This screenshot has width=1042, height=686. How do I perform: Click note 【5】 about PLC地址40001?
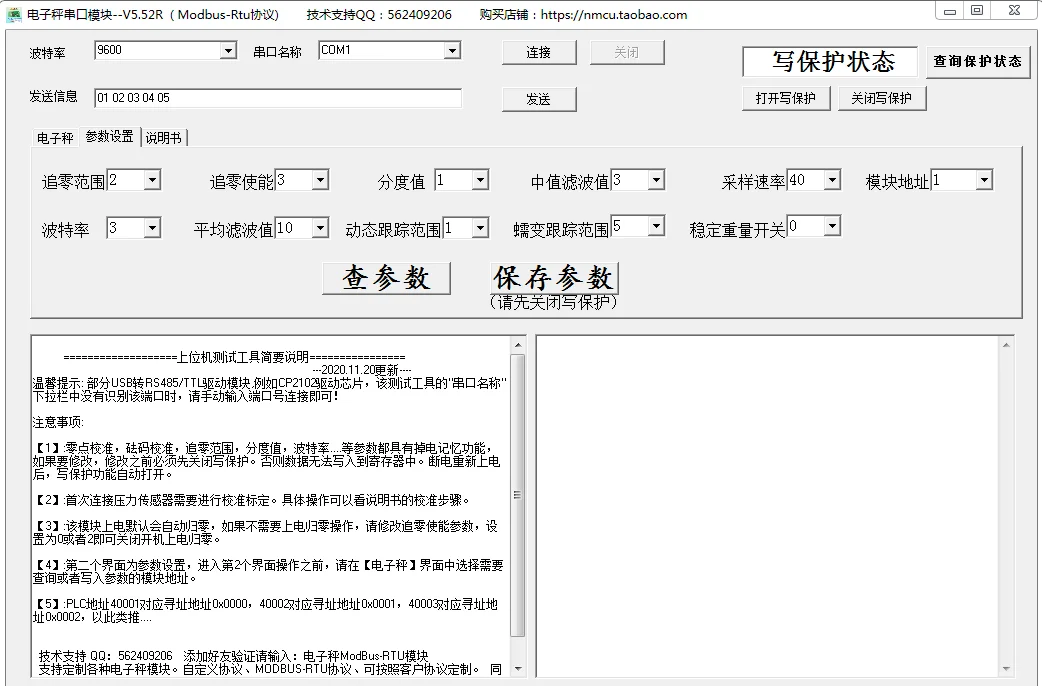(265, 611)
